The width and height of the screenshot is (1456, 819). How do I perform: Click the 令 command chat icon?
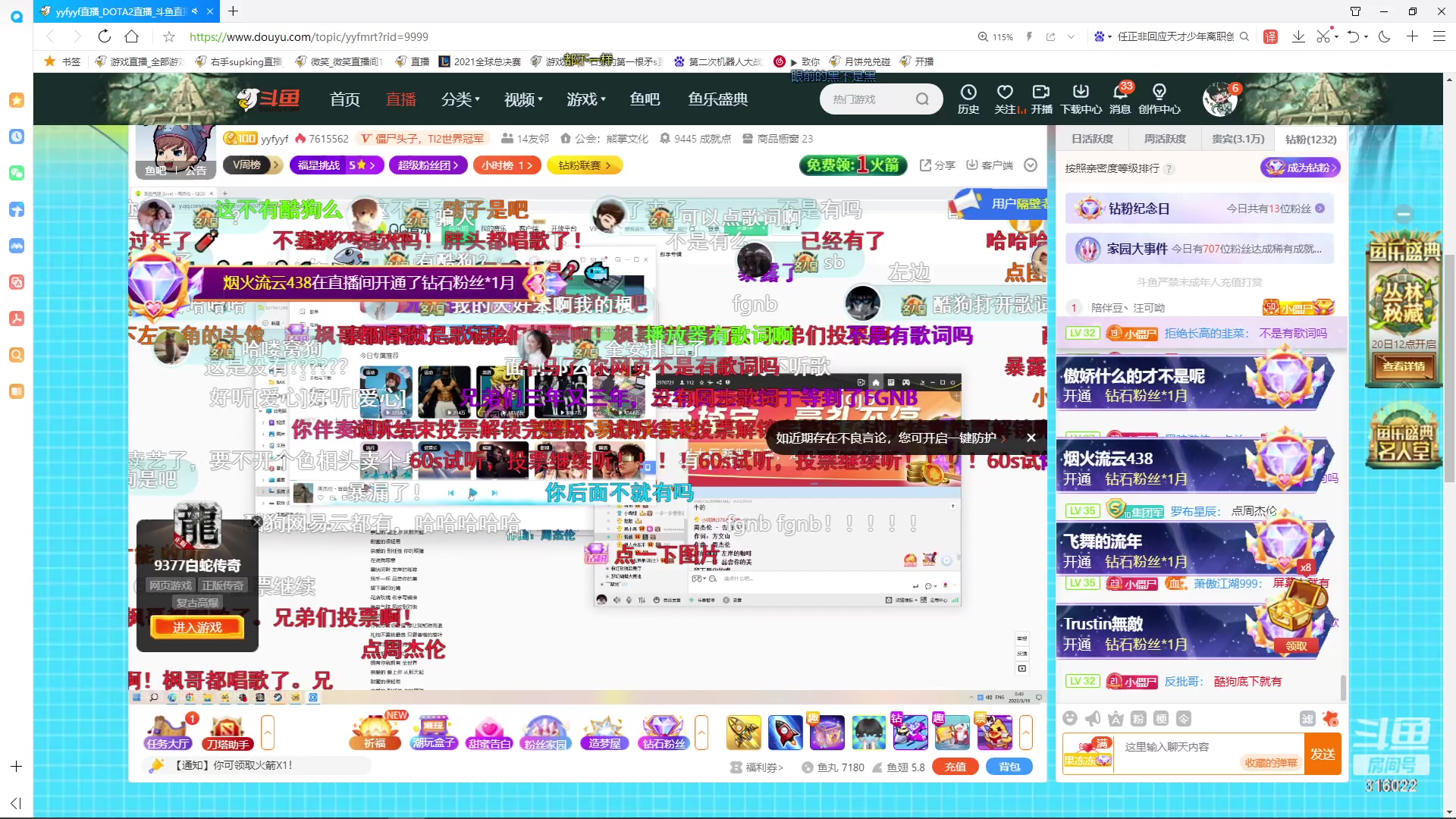tap(1184, 718)
